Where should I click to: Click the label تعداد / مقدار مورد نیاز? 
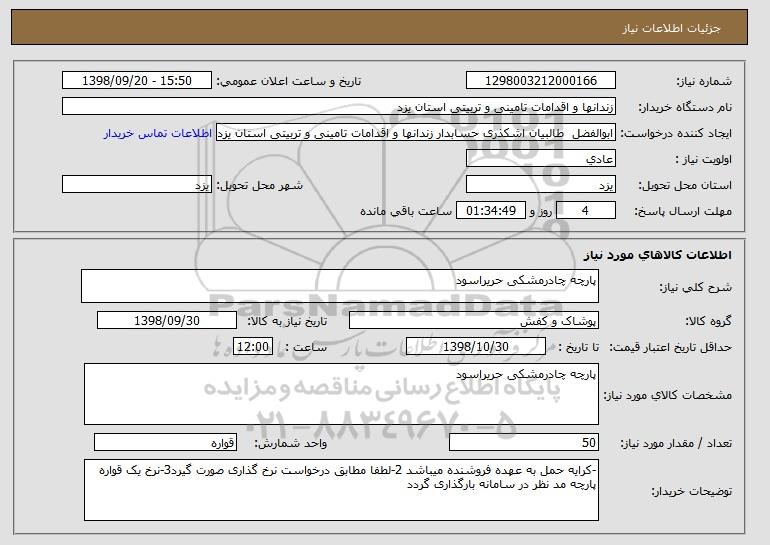pos(676,443)
